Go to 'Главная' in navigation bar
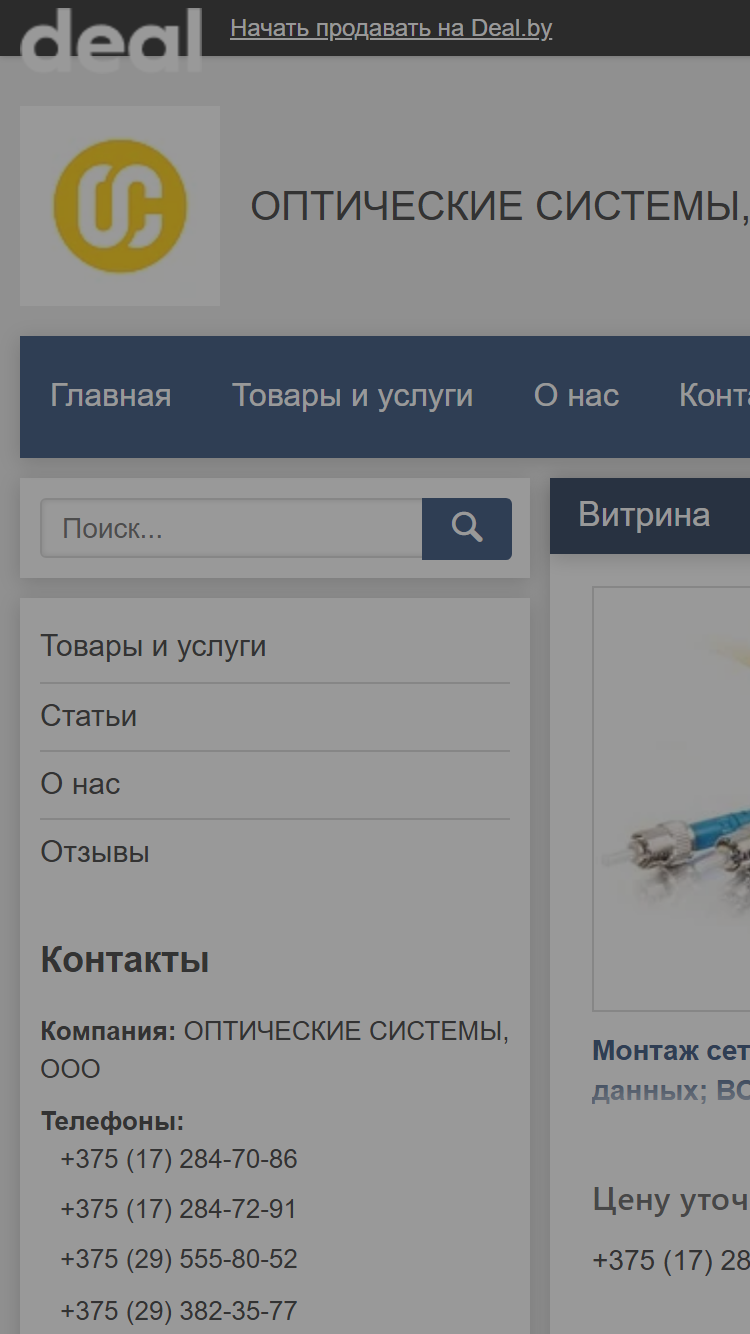The width and height of the screenshot is (750, 1334). [x=111, y=396]
